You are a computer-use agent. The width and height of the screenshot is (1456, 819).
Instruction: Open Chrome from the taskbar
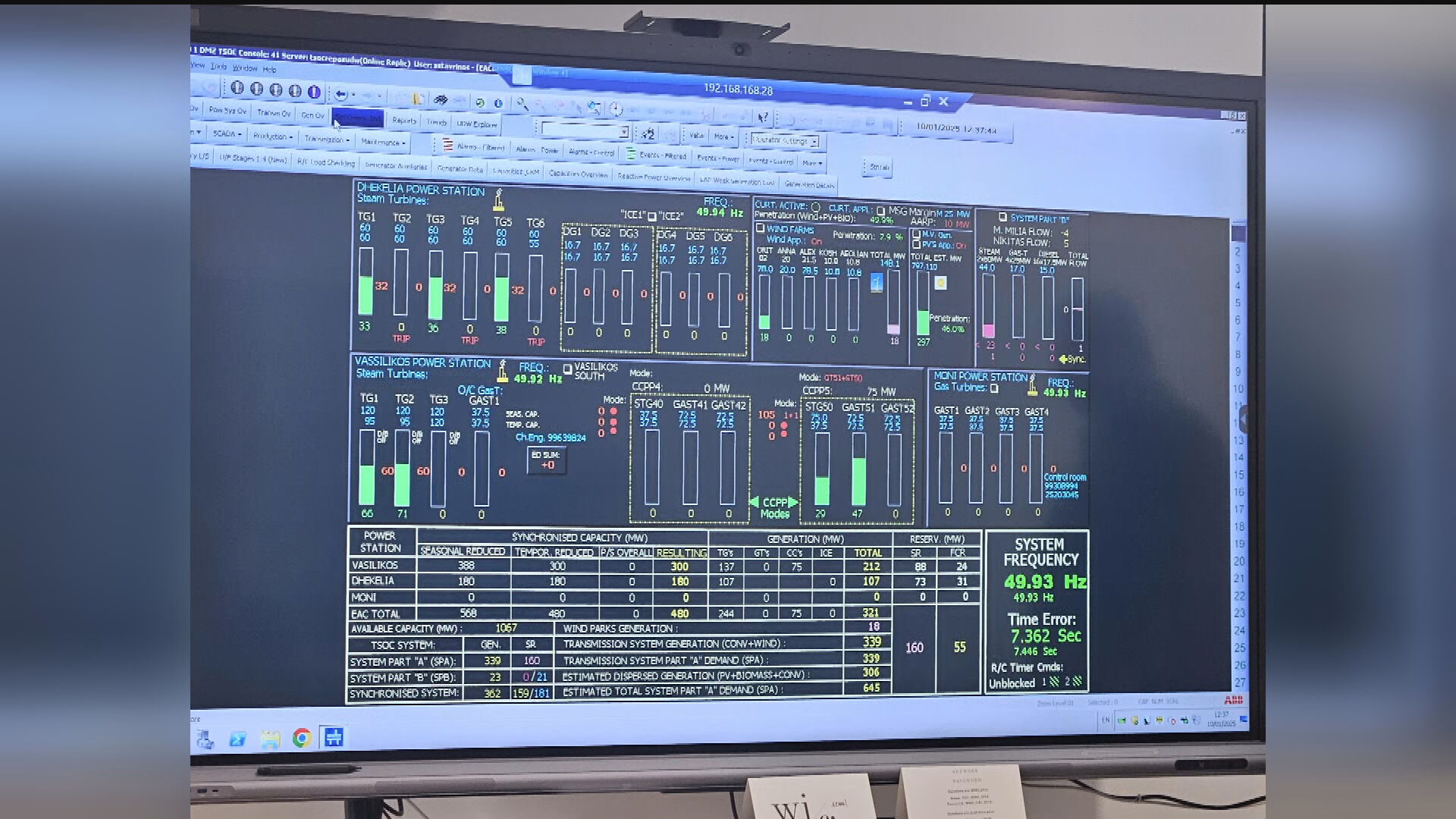click(x=302, y=738)
